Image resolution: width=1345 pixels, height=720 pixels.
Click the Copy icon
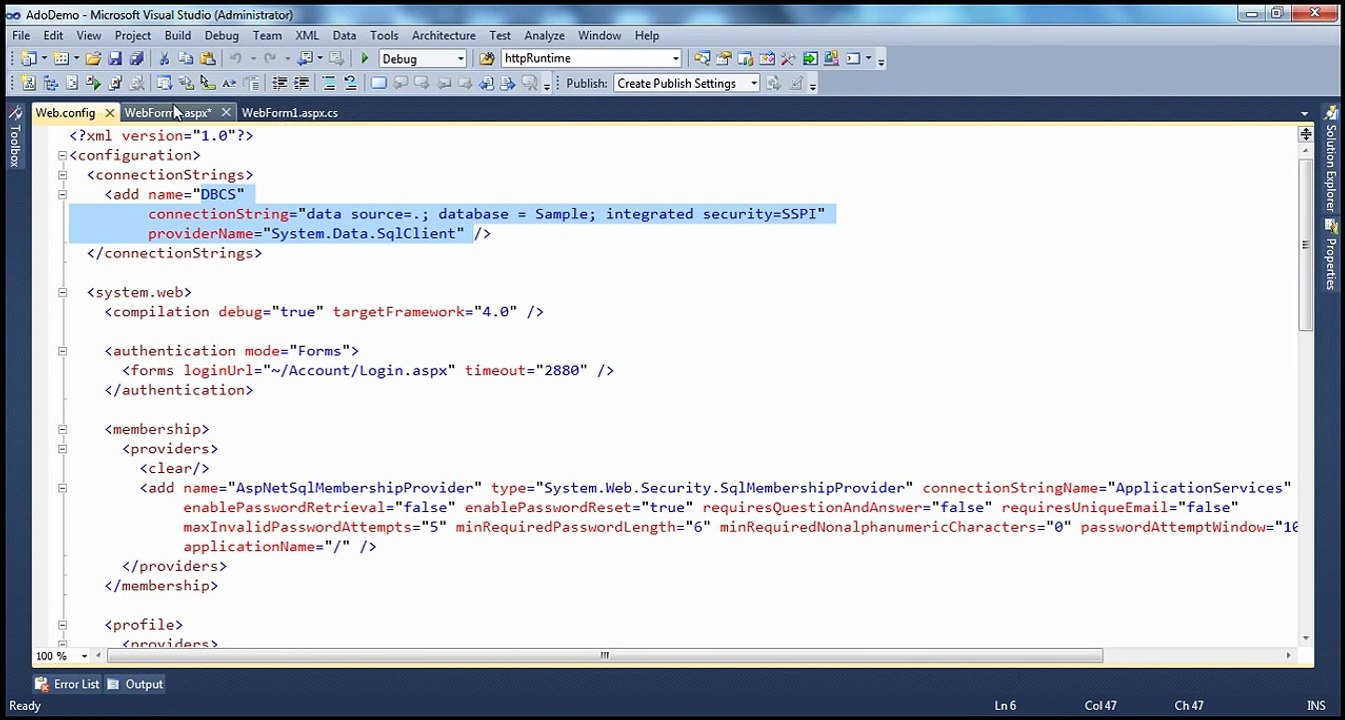[x=185, y=59]
